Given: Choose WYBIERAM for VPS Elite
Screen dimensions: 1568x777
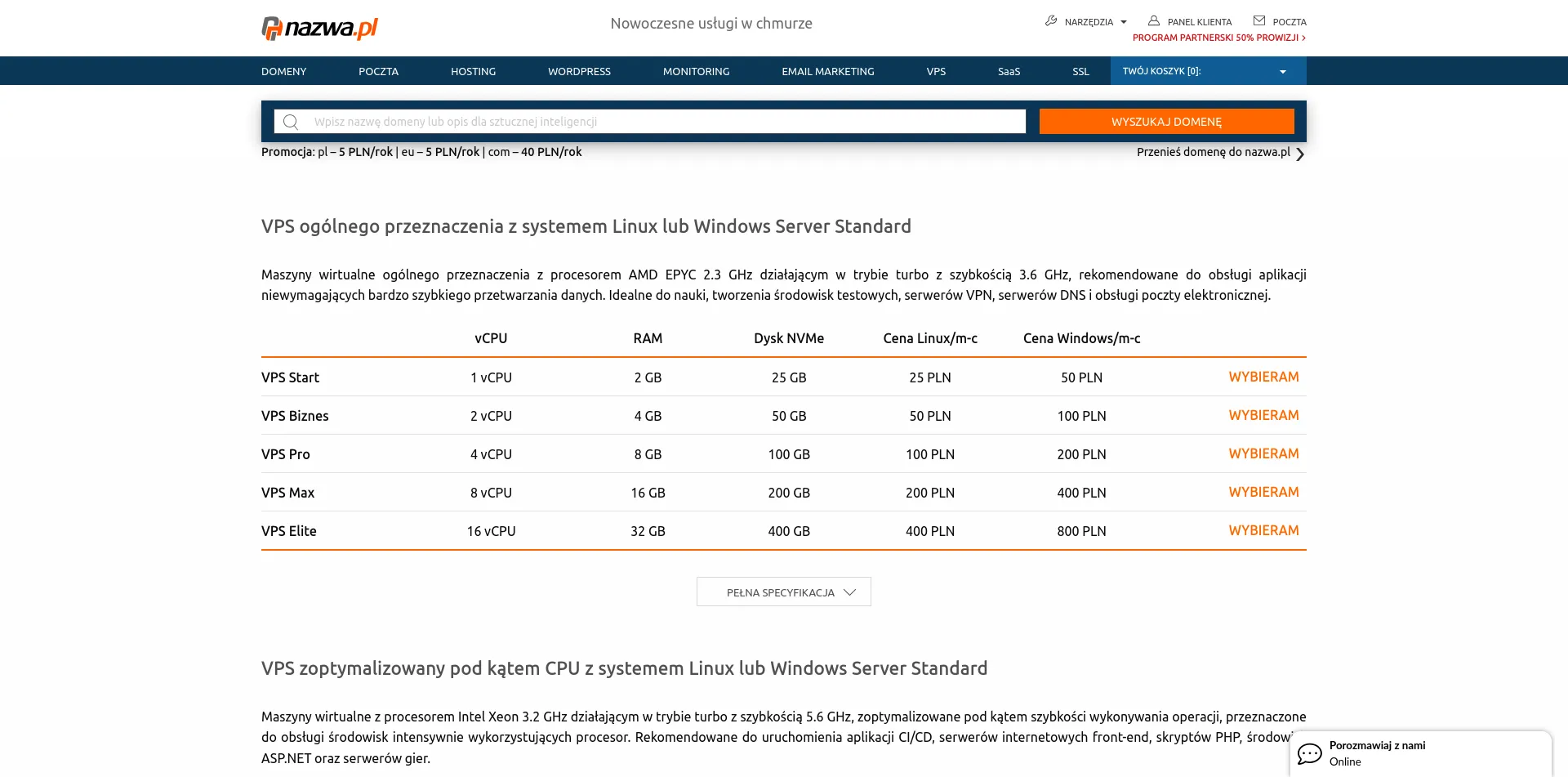Looking at the screenshot, I should (x=1264, y=530).
